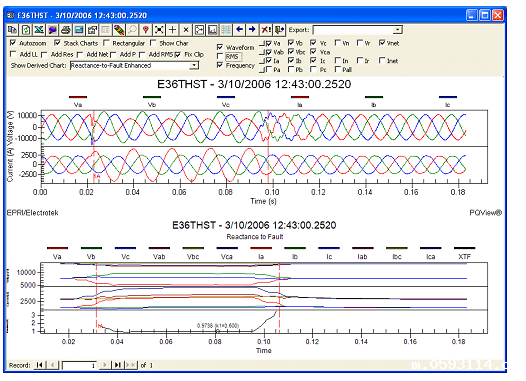
Task: Toggle the Autozoom checkbox
Action: click(x=13, y=43)
